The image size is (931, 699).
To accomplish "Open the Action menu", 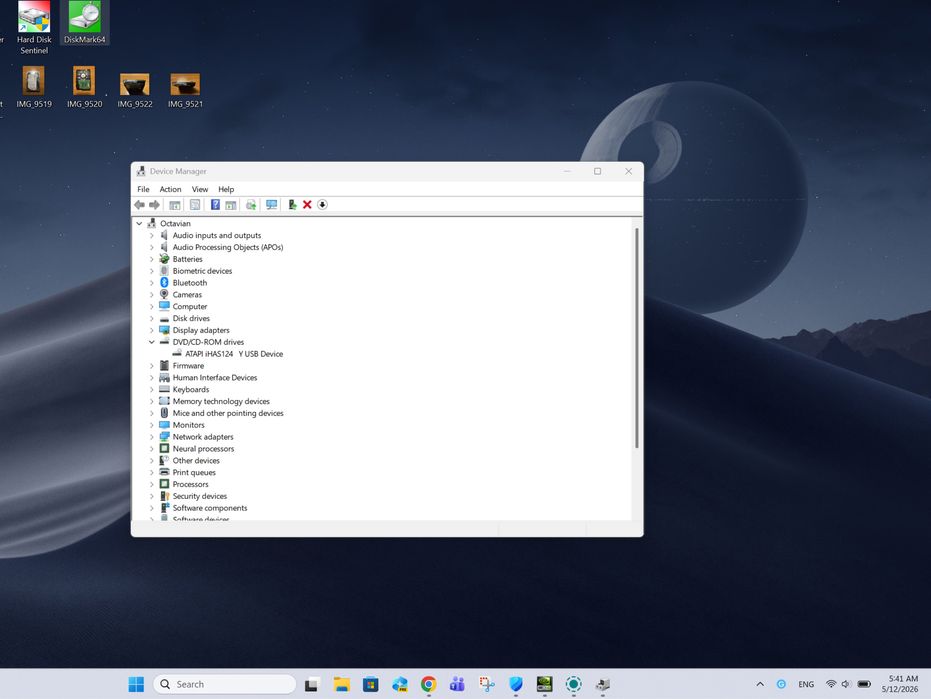I will 170,189.
